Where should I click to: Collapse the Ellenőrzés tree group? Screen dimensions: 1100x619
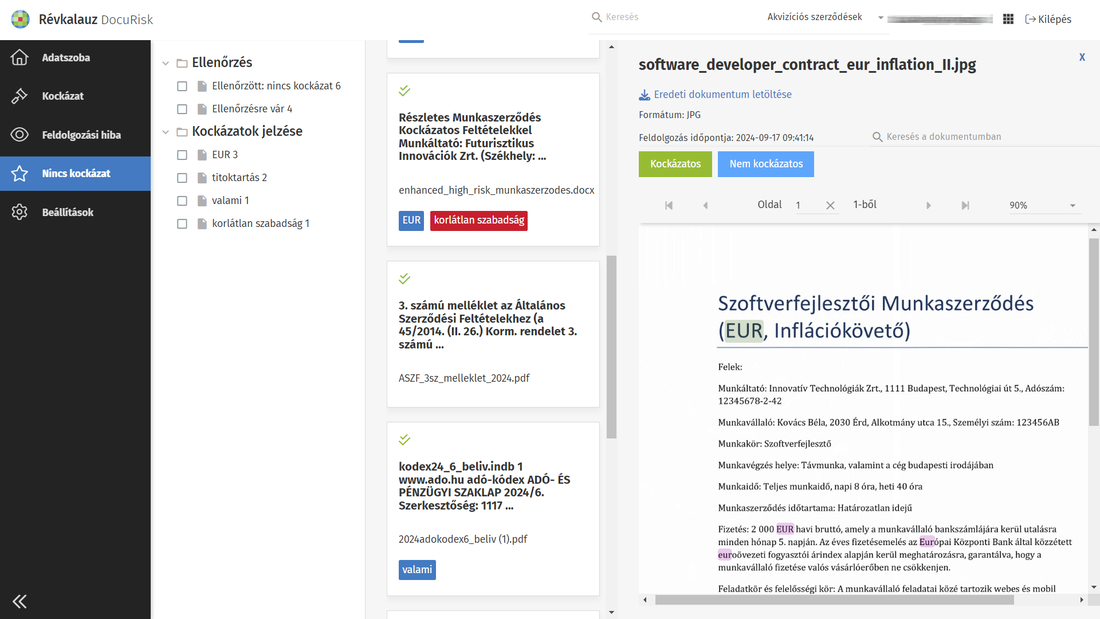coord(166,63)
